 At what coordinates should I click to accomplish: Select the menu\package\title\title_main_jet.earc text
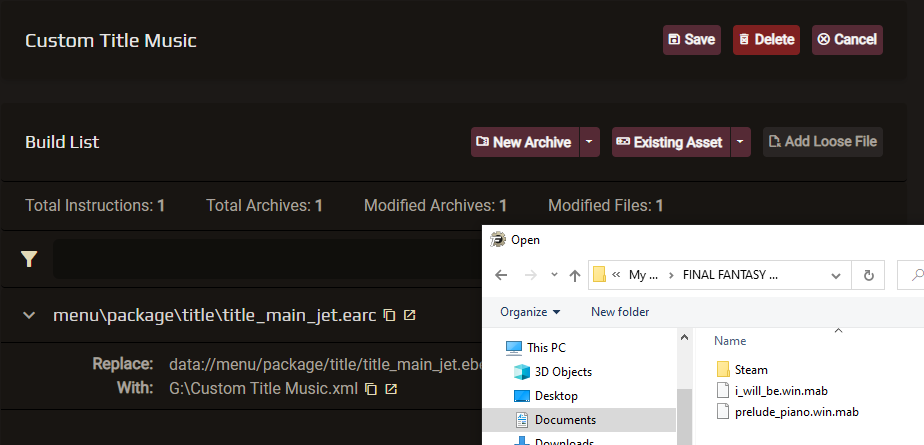click(214, 315)
